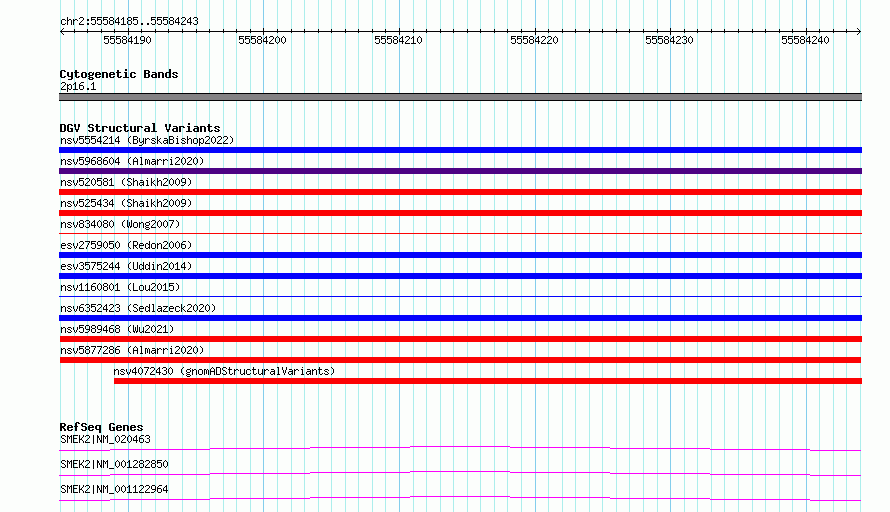The height and width of the screenshot is (512, 890).
Task: Select variant label nsv834080 (Wong2007)
Action: [120, 224]
